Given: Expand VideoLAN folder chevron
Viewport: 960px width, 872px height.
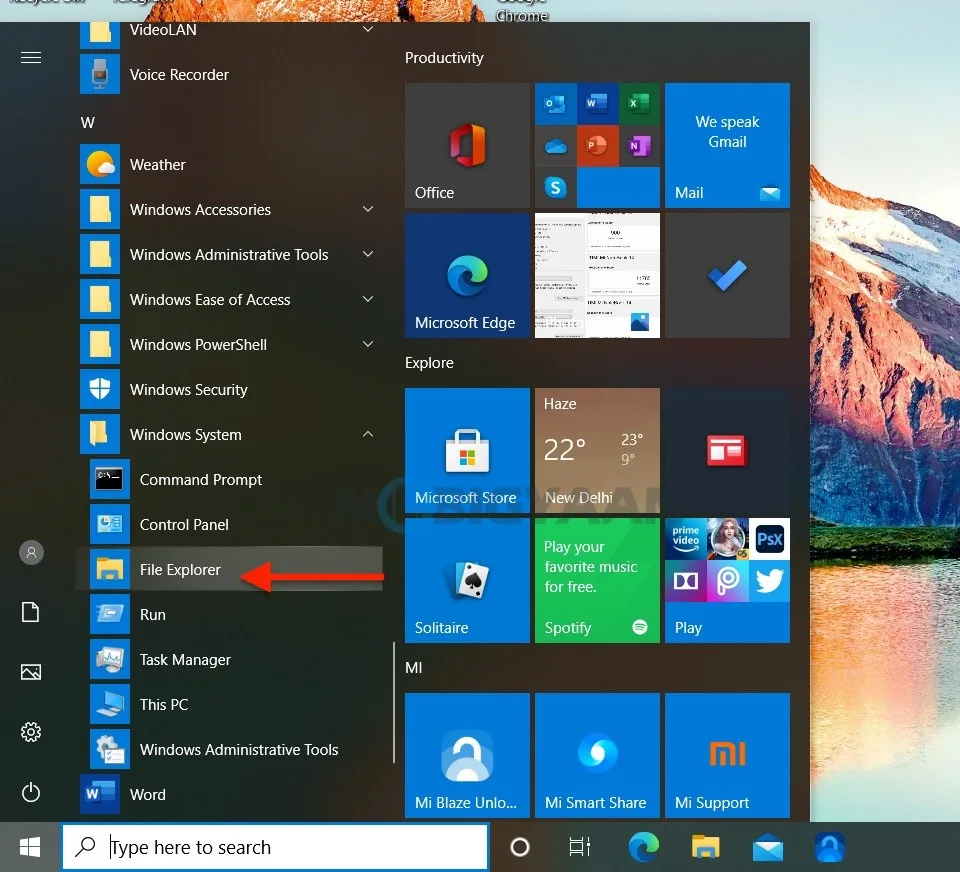Looking at the screenshot, I should pyautogui.click(x=368, y=29).
